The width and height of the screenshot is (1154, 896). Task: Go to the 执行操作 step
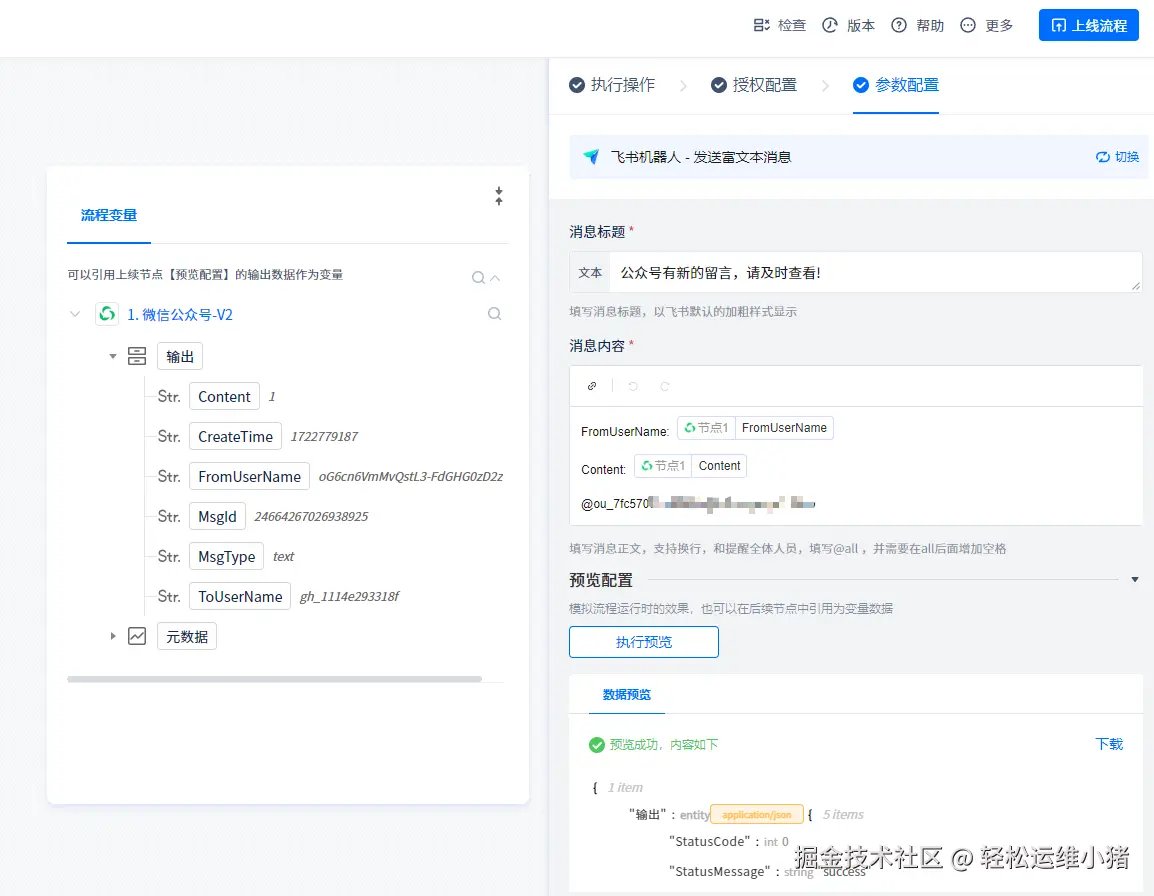point(612,85)
